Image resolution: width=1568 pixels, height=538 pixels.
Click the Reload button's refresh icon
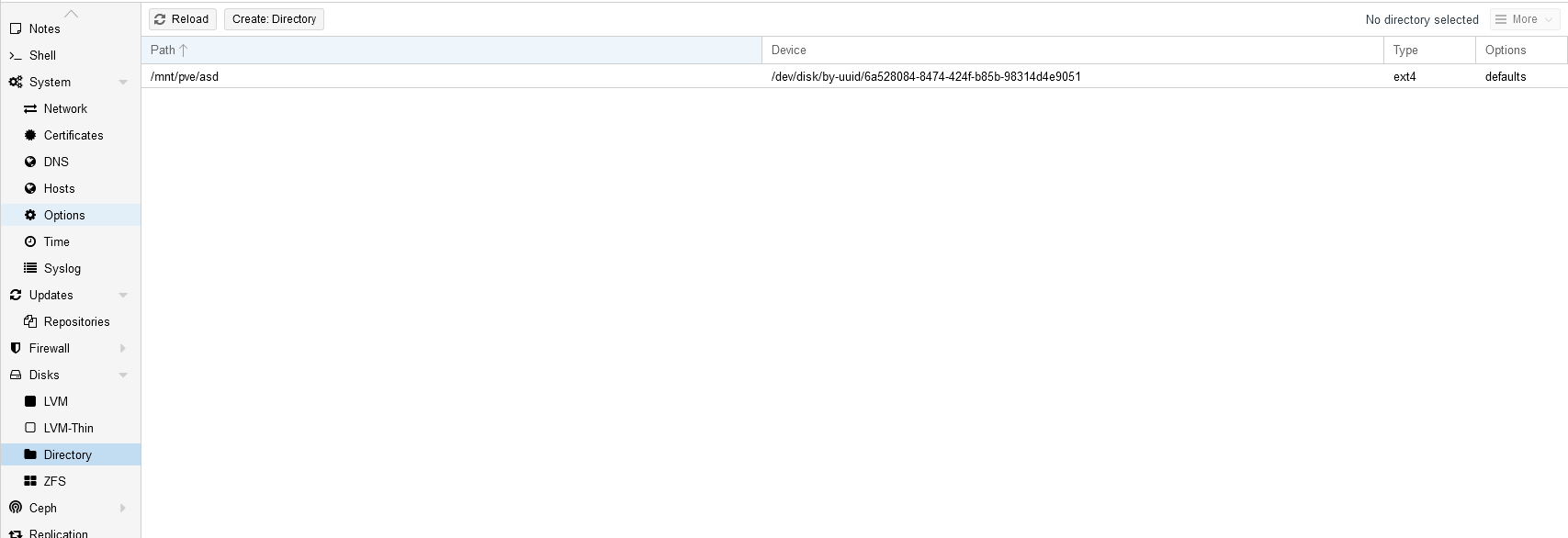pos(160,19)
